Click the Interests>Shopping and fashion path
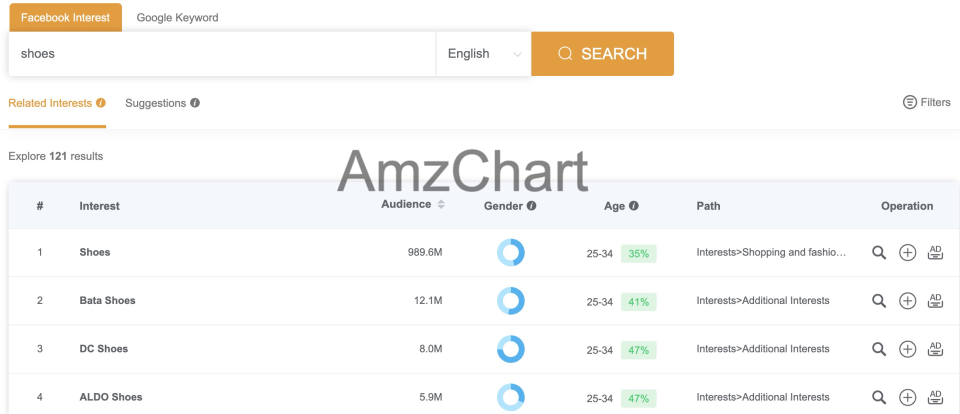This screenshot has width=960, height=414. click(771, 252)
